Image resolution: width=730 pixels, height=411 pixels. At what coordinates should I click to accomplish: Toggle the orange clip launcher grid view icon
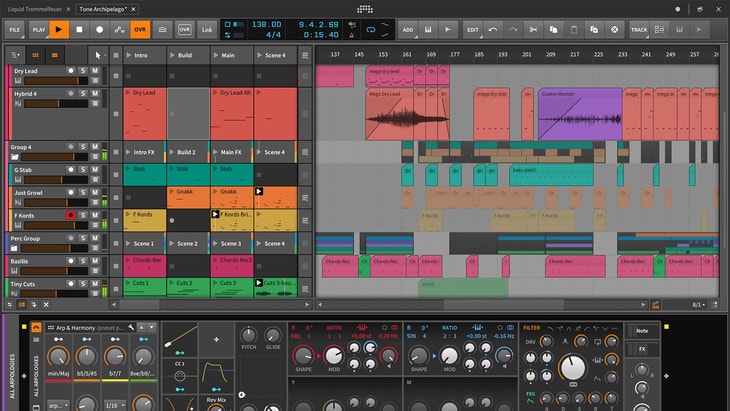[x=35, y=55]
